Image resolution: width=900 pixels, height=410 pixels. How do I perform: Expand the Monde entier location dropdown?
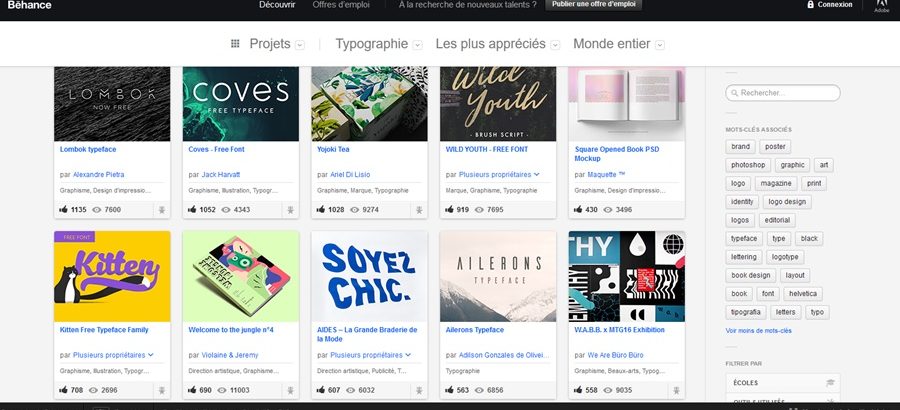tap(660, 45)
